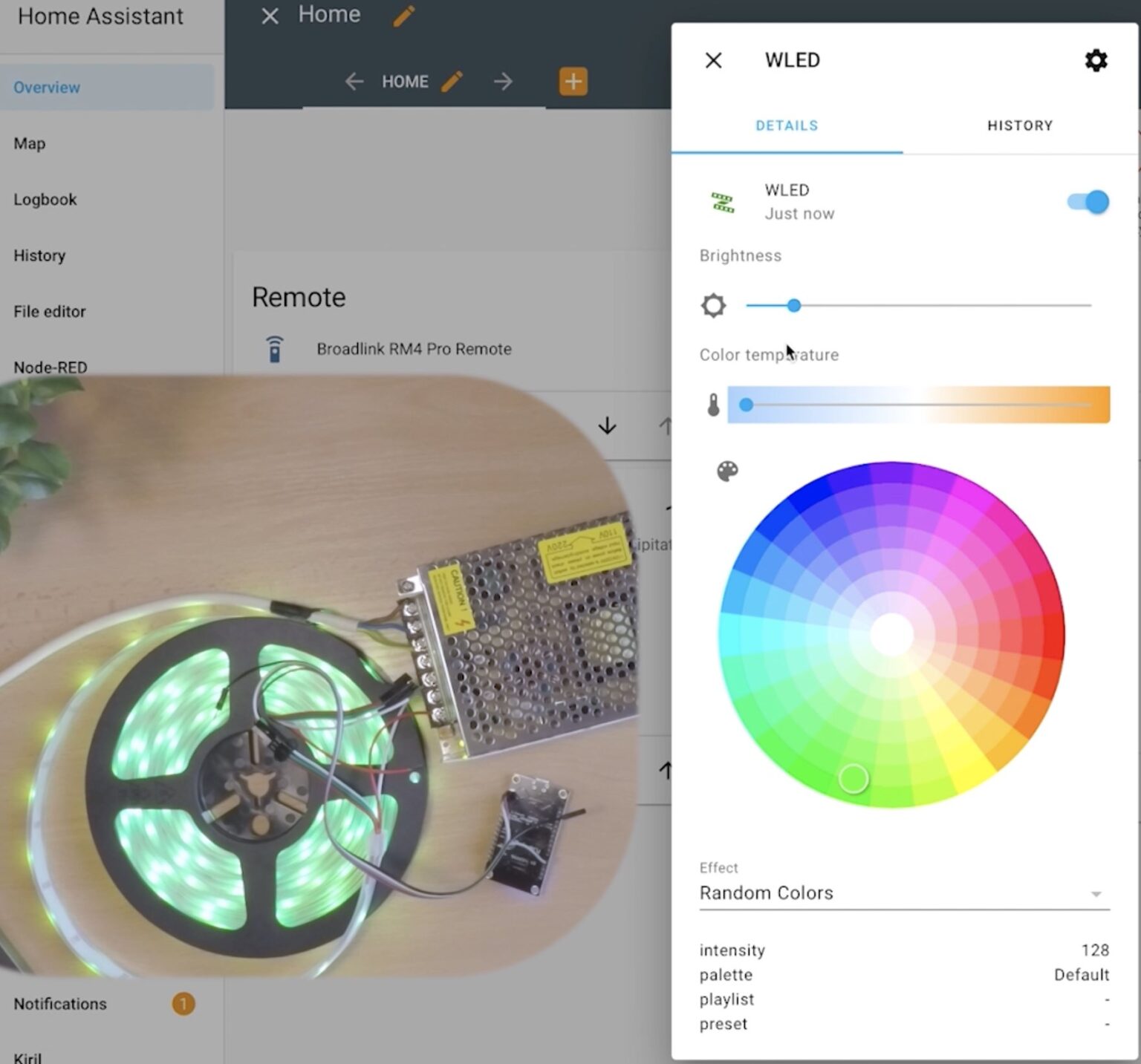The height and width of the screenshot is (1064, 1141).
Task: Select the brightness sun icon
Action: [x=713, y=305]
